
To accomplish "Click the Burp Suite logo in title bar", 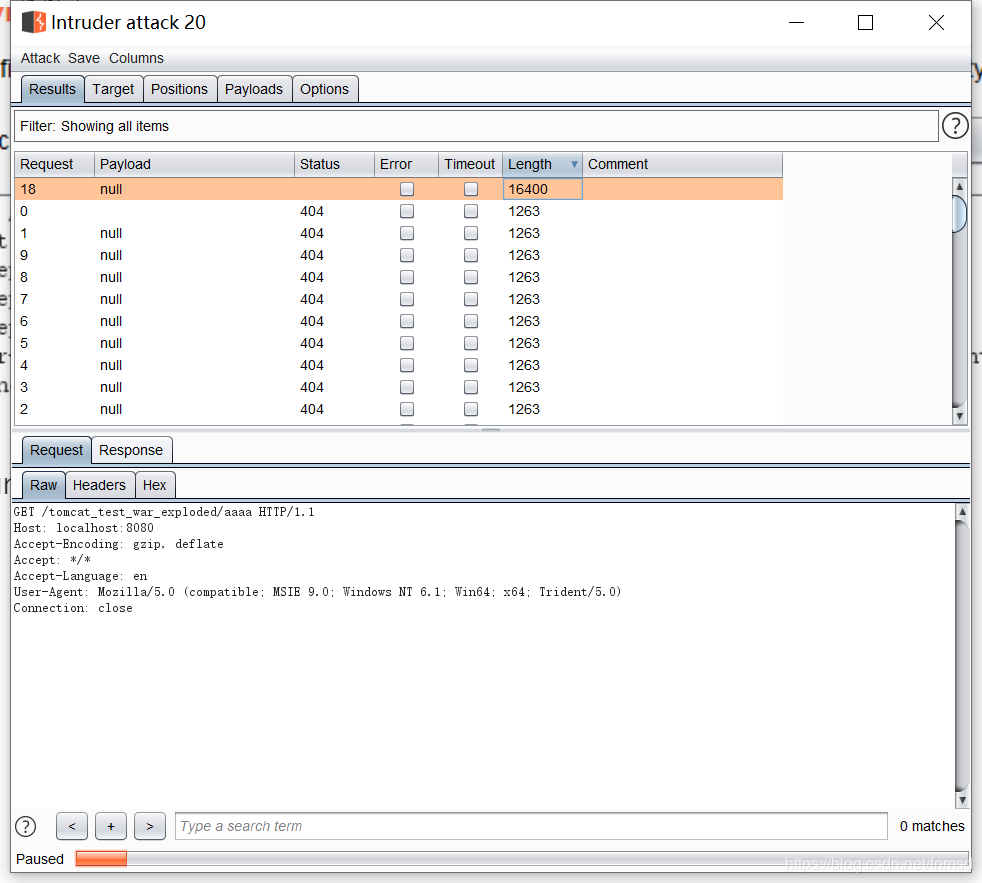I will pos(33,22).
